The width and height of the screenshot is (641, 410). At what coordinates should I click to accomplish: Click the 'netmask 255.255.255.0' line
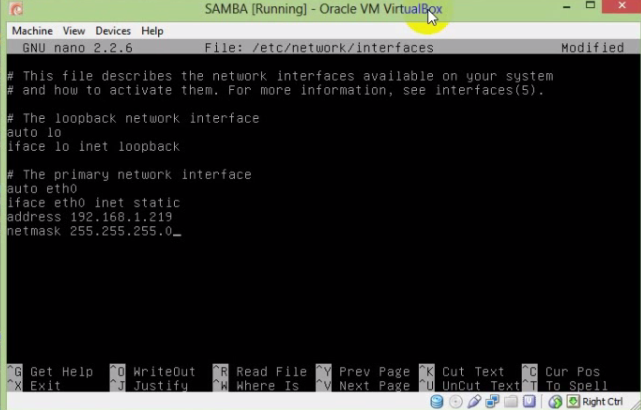pyautogui.click(x=90, y=231)
